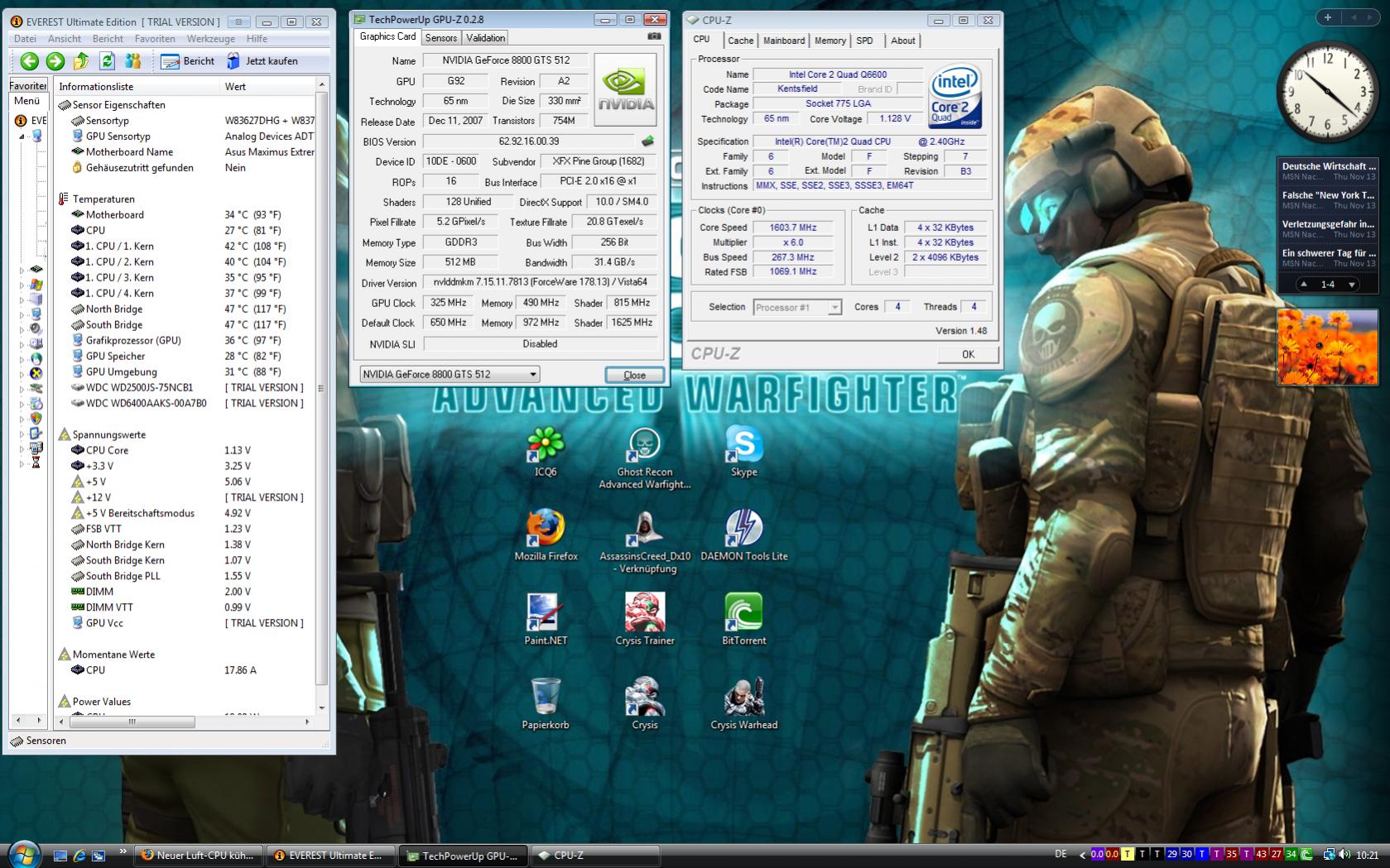Click the GPU Name field in GPU-Z

pyautogui.click(x=506, y=60)
